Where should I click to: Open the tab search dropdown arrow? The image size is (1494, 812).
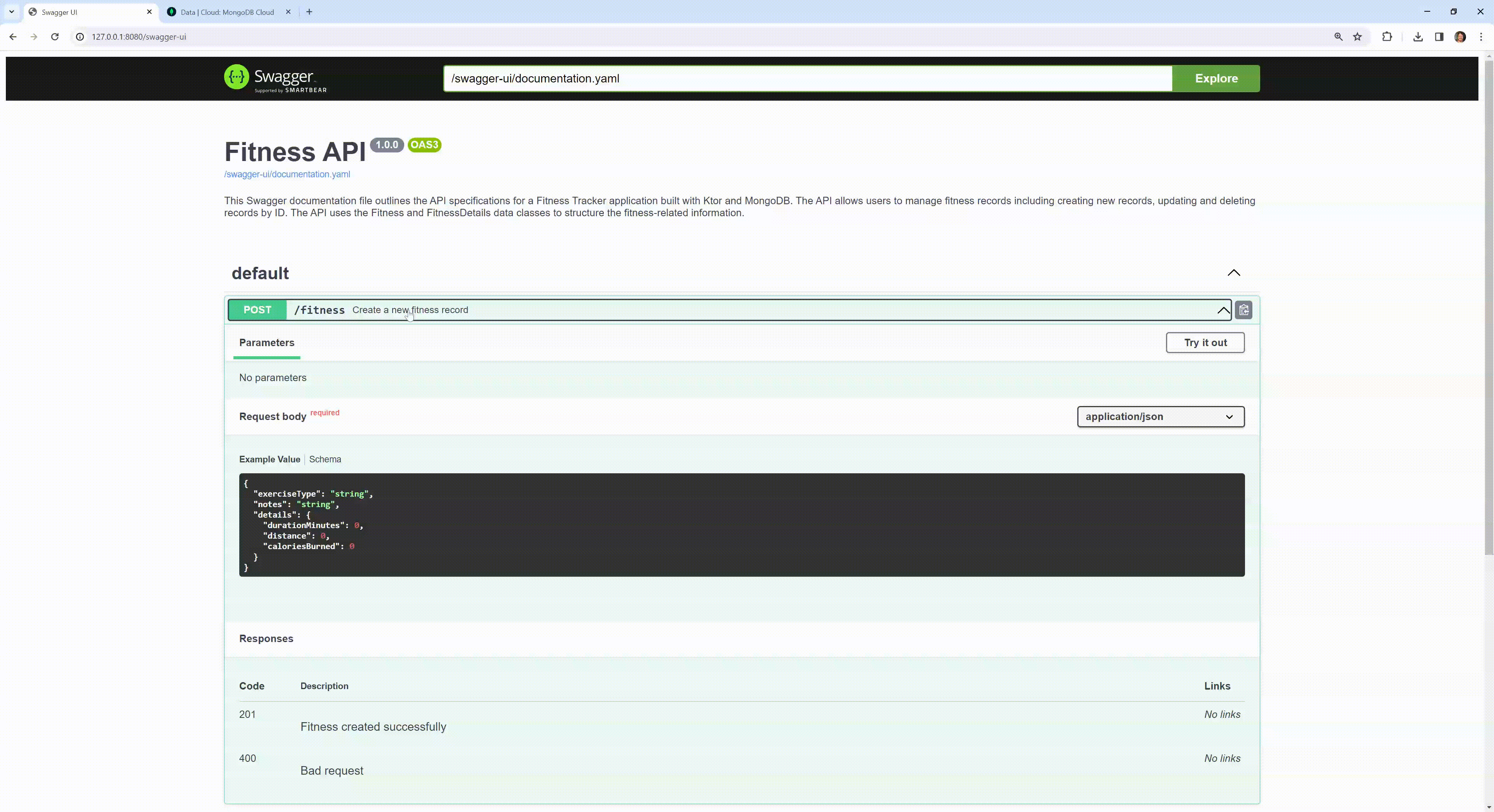tap(12, 12)
